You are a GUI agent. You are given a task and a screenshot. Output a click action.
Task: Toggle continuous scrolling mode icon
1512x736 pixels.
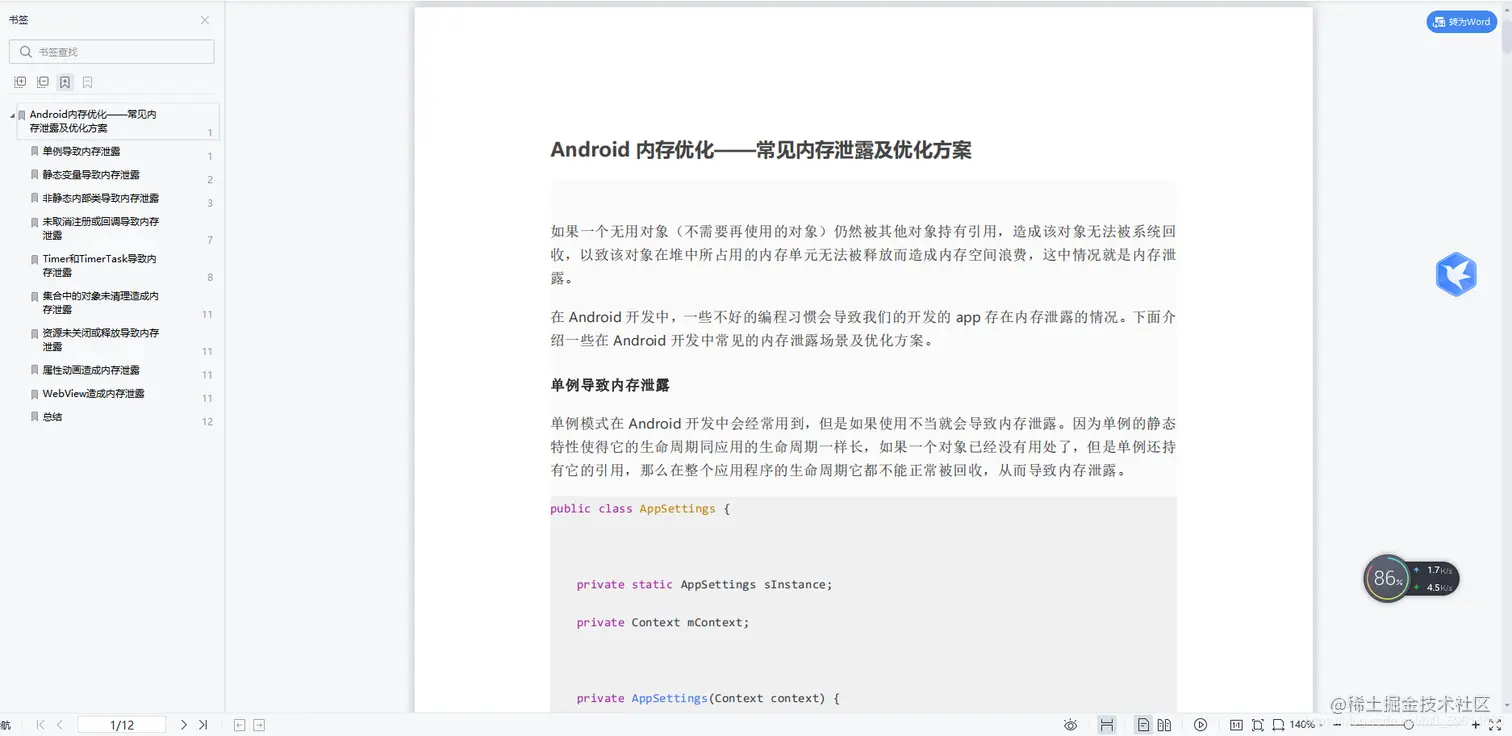(1107, 725)
